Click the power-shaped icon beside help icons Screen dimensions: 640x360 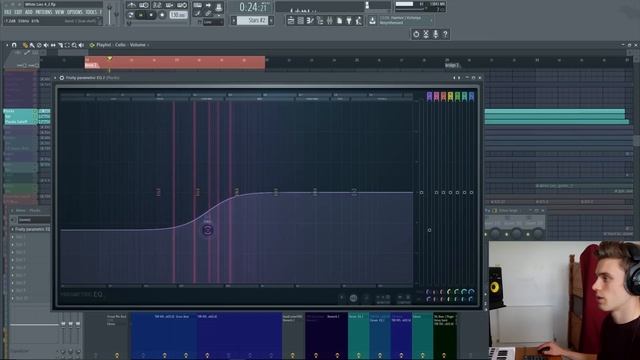tap(416, 34)
